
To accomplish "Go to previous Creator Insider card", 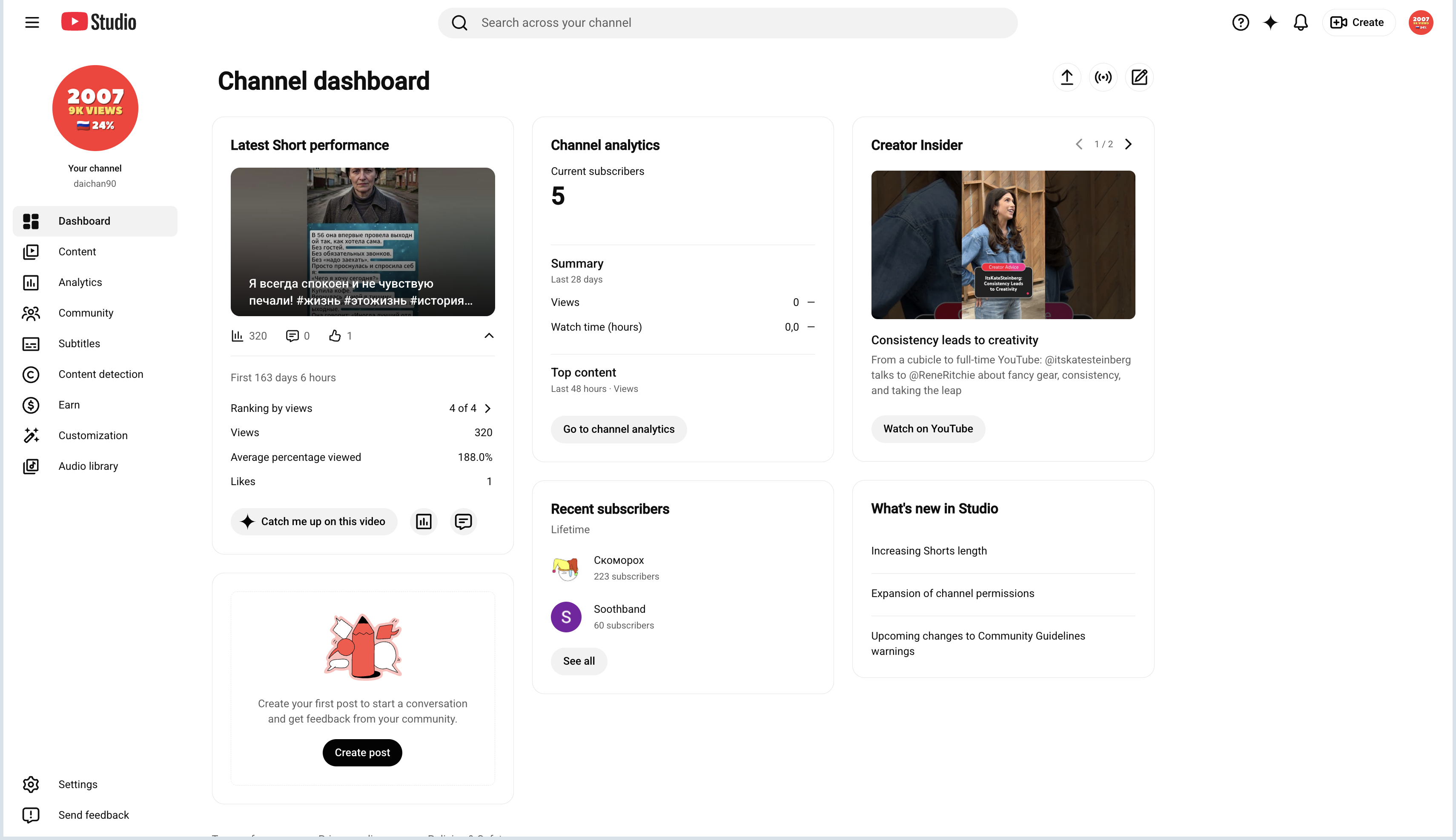I will [x=1078, y=144].
